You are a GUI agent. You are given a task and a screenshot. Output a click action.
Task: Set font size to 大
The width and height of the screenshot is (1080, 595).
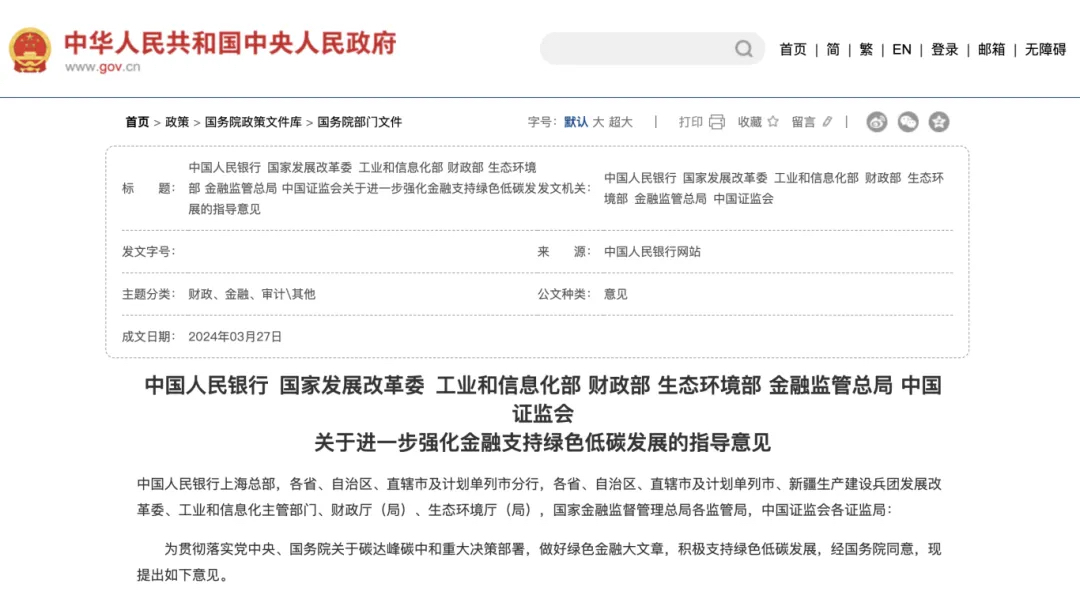598,122
